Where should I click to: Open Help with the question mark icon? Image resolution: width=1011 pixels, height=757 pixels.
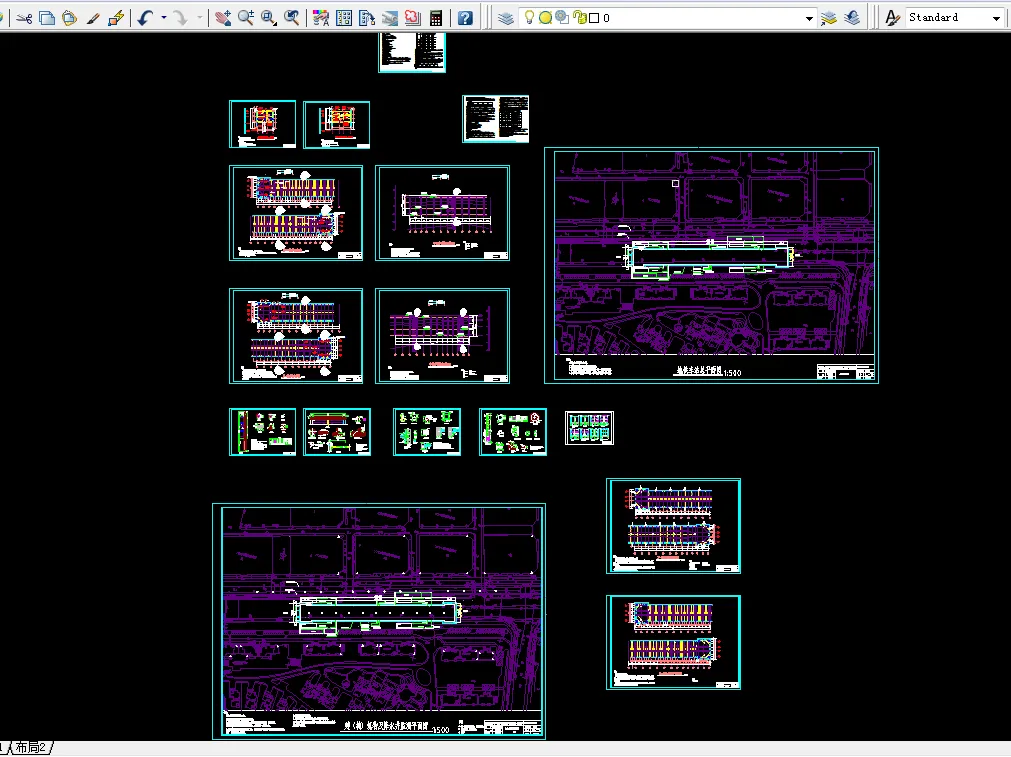click(x=465, y=18)
